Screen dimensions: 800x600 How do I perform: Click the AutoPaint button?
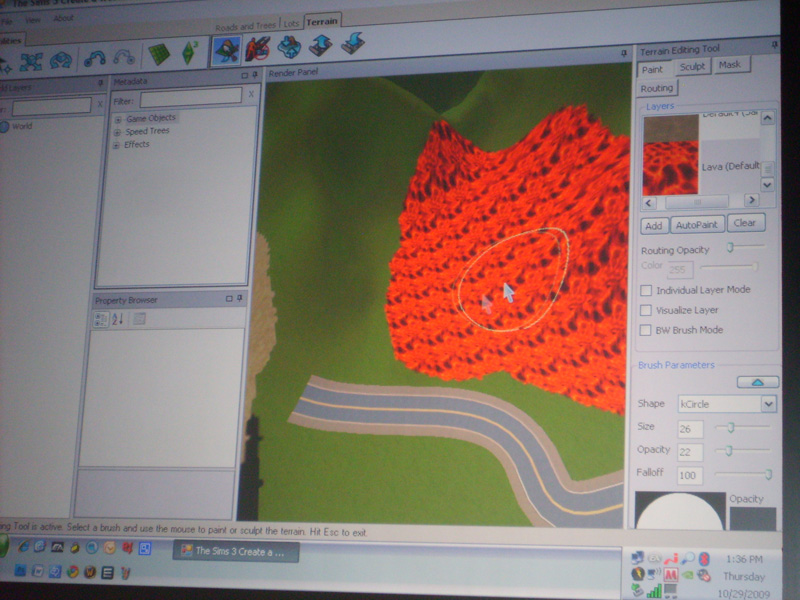click(x=696, y=224)
